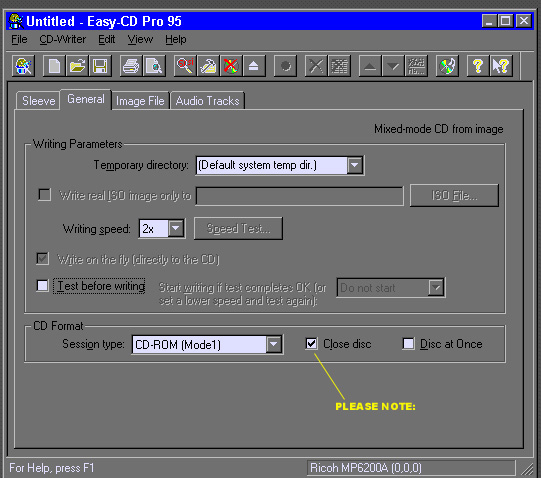Expand the Temporary directory dropdown
Image resolution: width=541 pixels, height=478 pixels.
click(x=354, y=165)
